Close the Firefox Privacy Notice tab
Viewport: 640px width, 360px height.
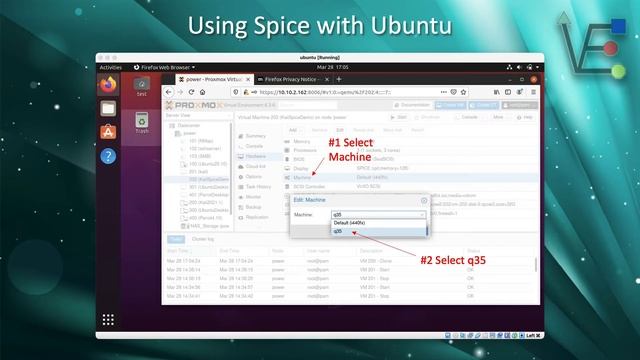coord(327,80)
